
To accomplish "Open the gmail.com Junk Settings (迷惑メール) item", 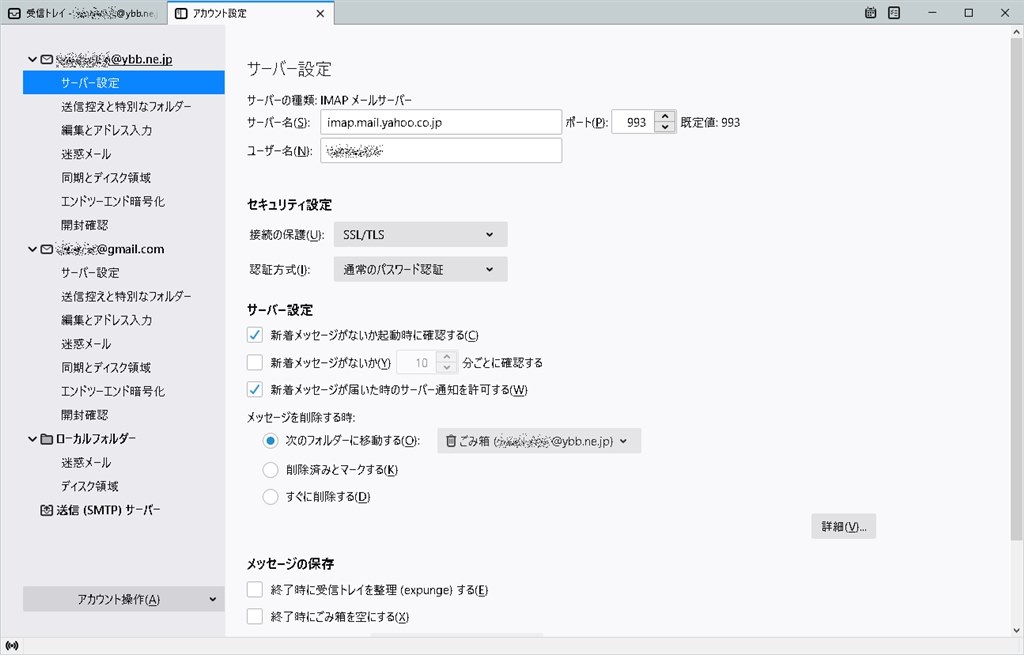I will pos(86,343).
